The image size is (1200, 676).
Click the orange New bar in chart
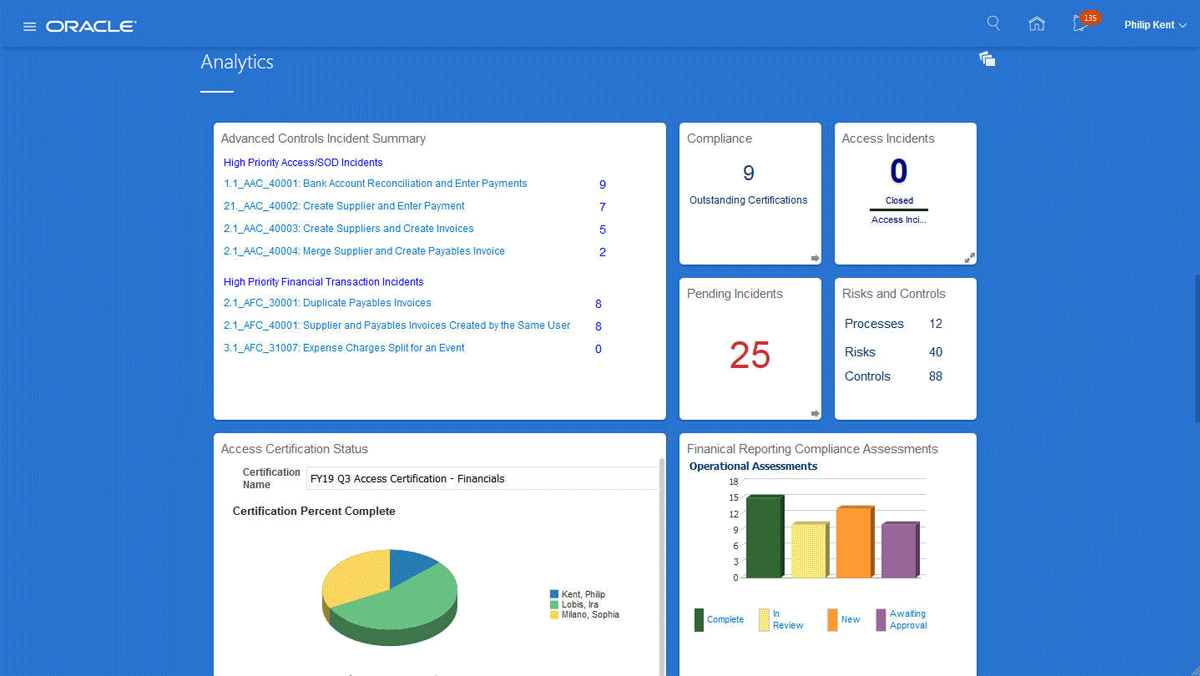(854, 543)
